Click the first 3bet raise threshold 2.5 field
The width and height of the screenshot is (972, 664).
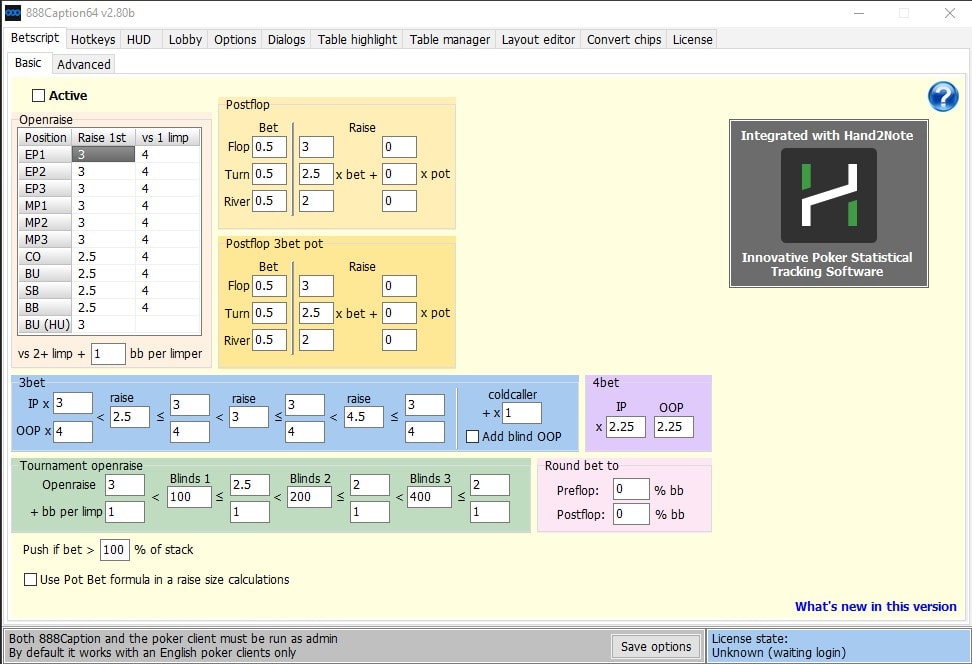130,417
